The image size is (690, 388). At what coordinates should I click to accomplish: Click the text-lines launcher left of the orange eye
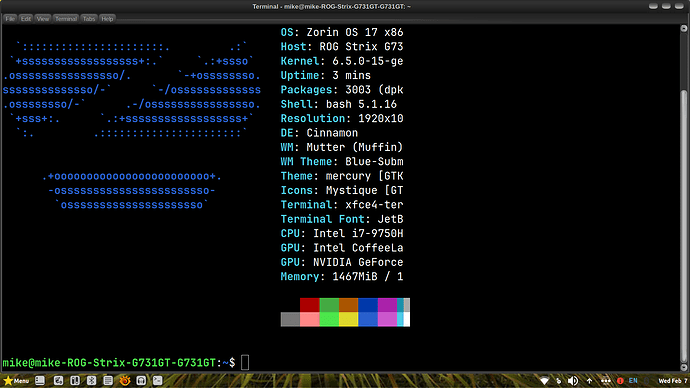[108, 381]
